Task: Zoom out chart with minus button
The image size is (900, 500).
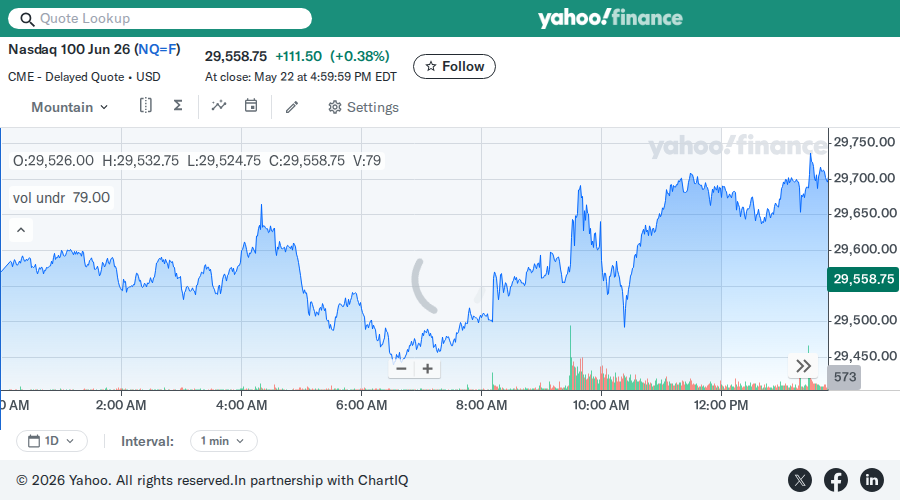Action: pyautogui.click(x=401, y=369)
